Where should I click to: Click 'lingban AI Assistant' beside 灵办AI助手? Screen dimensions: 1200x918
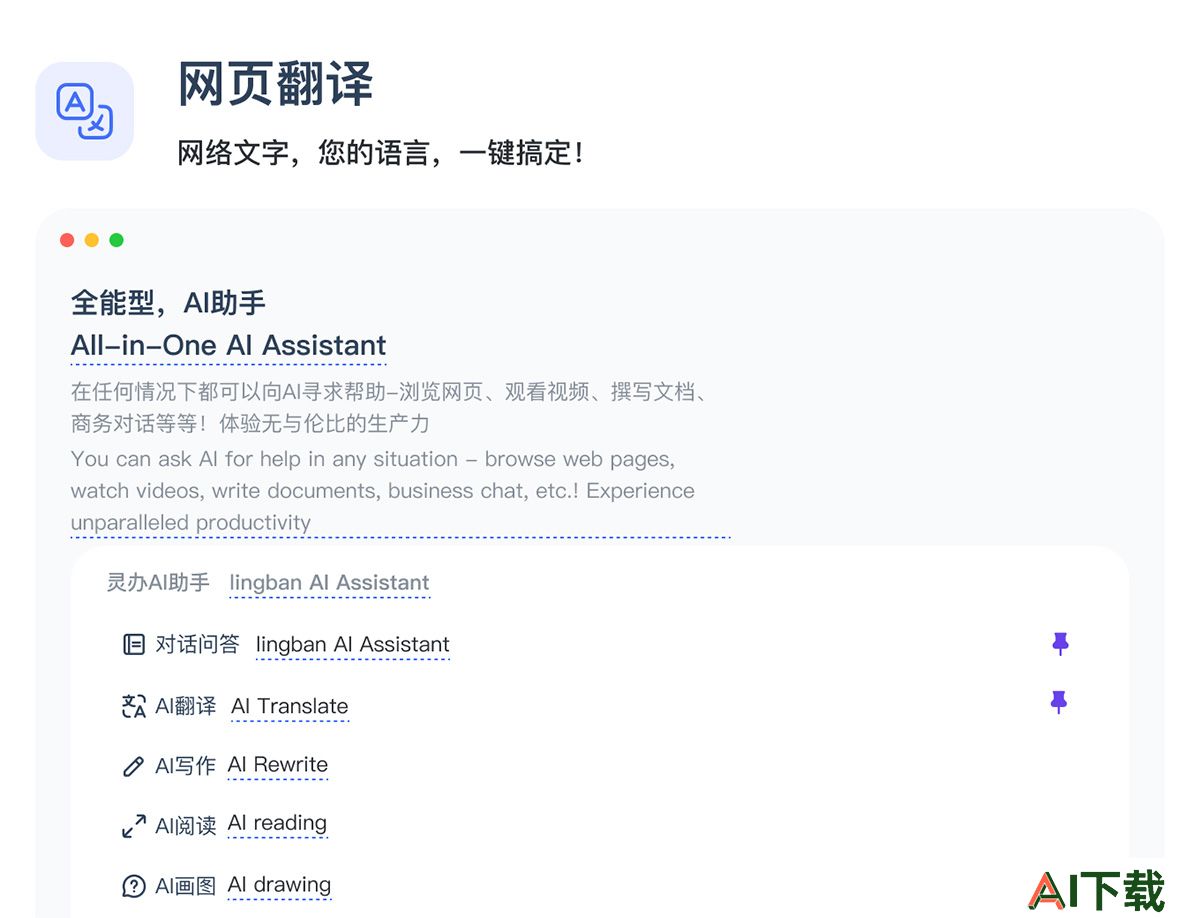[x=329, y=583]
